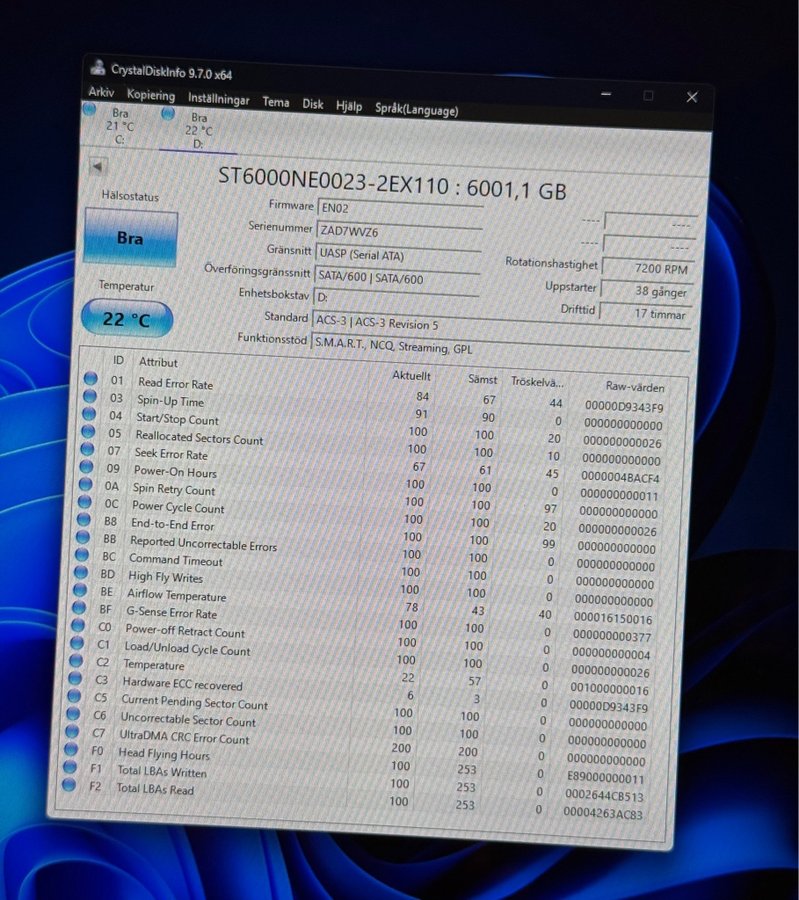The height and width of the screenshot is (900, 799).
Task: Click the health circle above the C: drive
Action: (x=90, y=109)
